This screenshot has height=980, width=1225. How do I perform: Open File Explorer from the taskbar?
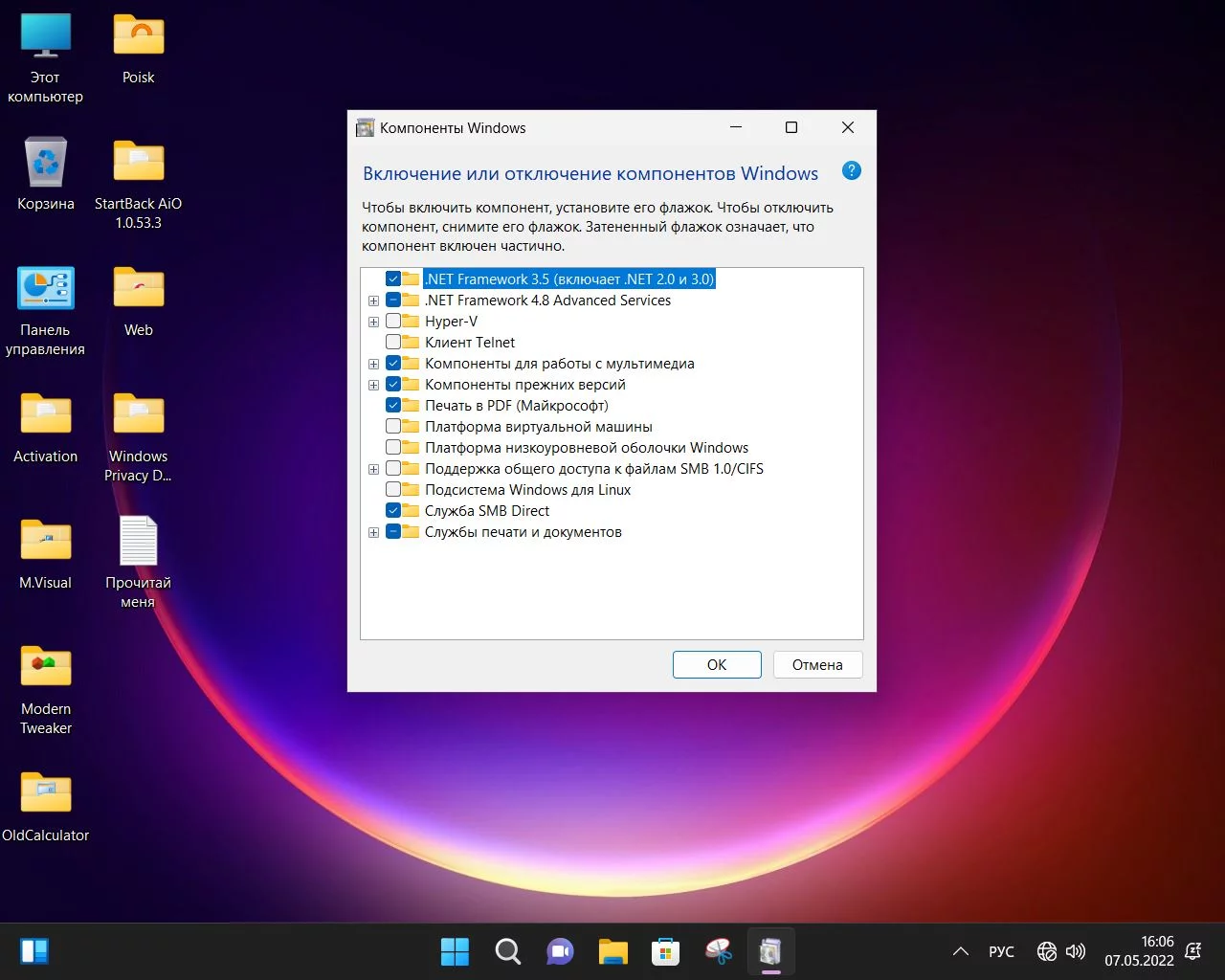[x=612, y=951]
